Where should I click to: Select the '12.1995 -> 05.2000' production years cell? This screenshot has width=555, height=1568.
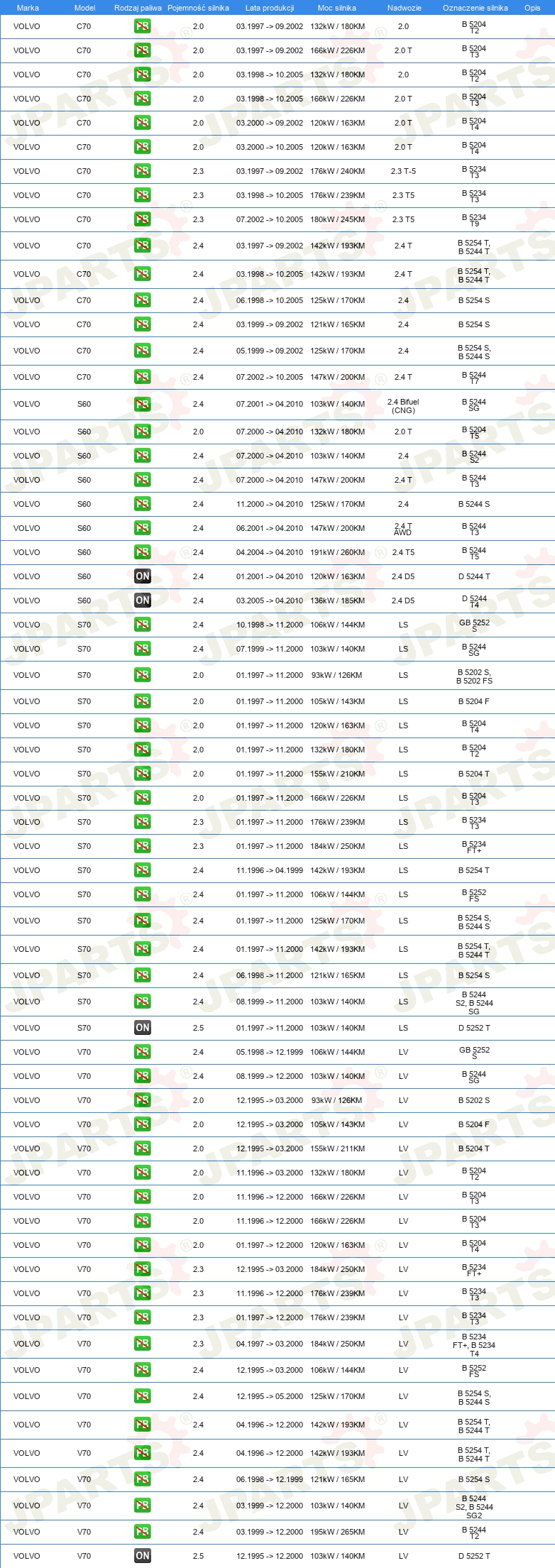tap(270, 1396)
